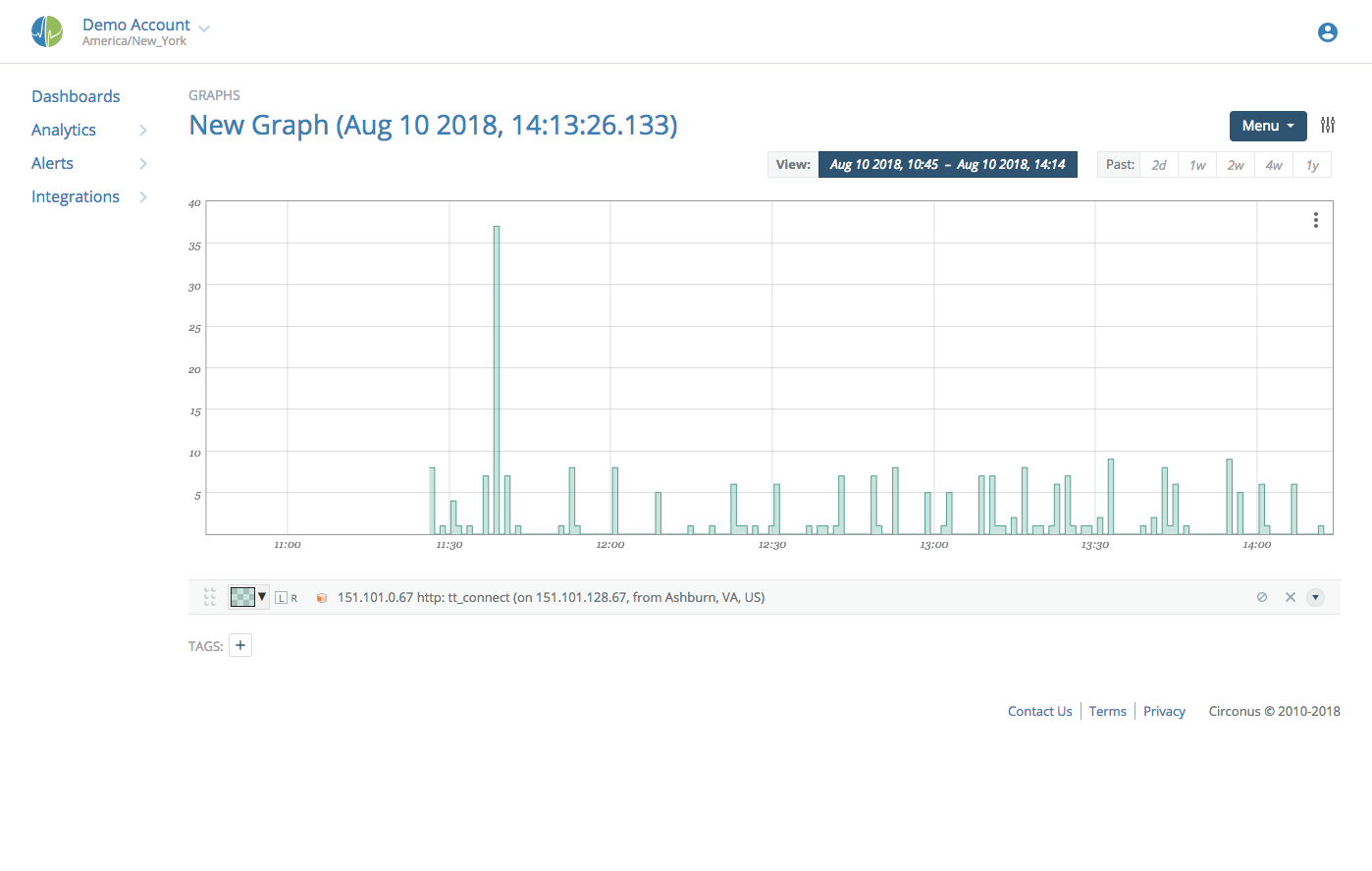This screenshot has height=871, width=1372.
Task: Open the user profile icon
Action: (1327, 31)
